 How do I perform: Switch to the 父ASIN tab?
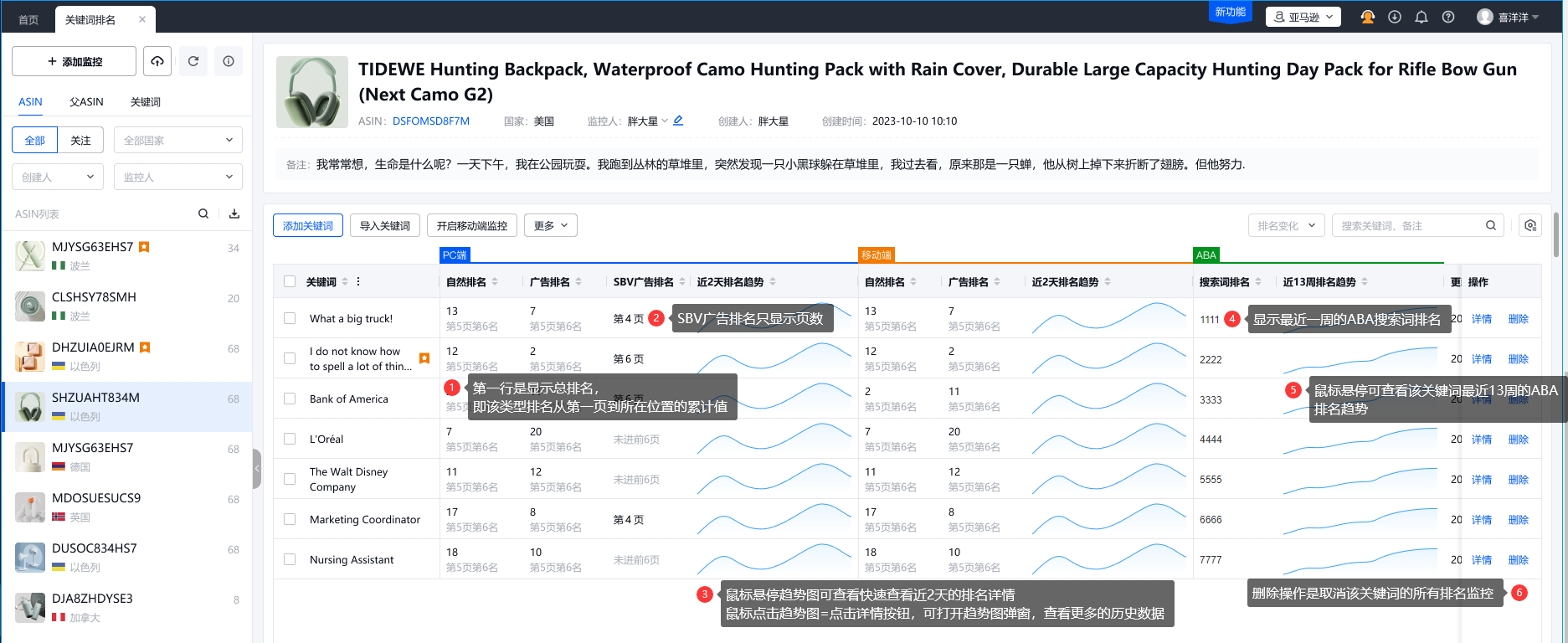(86, 102)
